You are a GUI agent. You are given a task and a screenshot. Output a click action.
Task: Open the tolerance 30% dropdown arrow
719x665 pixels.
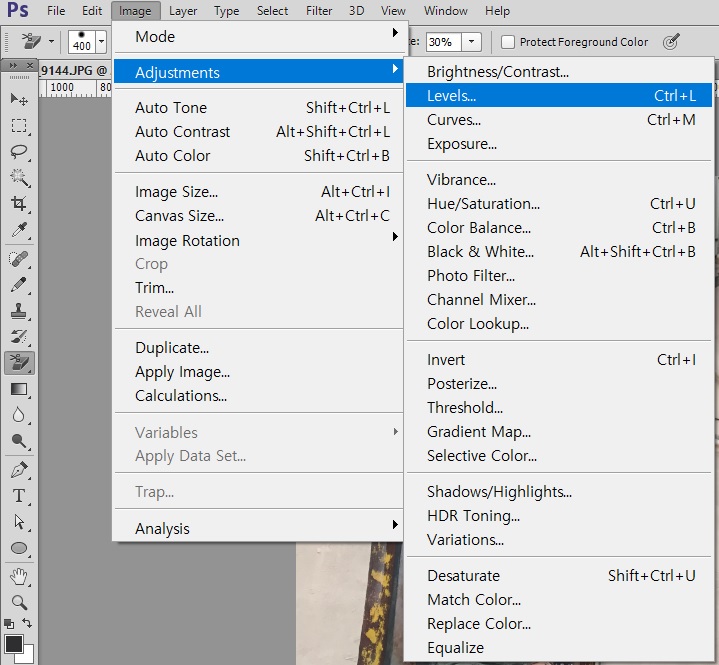click(x=471, y=42)
